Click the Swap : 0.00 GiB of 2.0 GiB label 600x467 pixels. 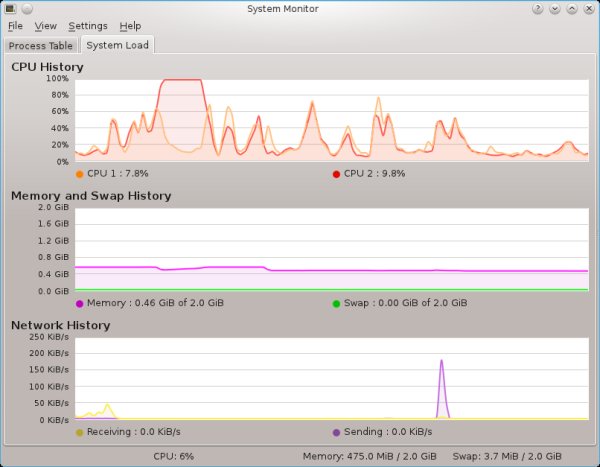(x=406, y=303)
